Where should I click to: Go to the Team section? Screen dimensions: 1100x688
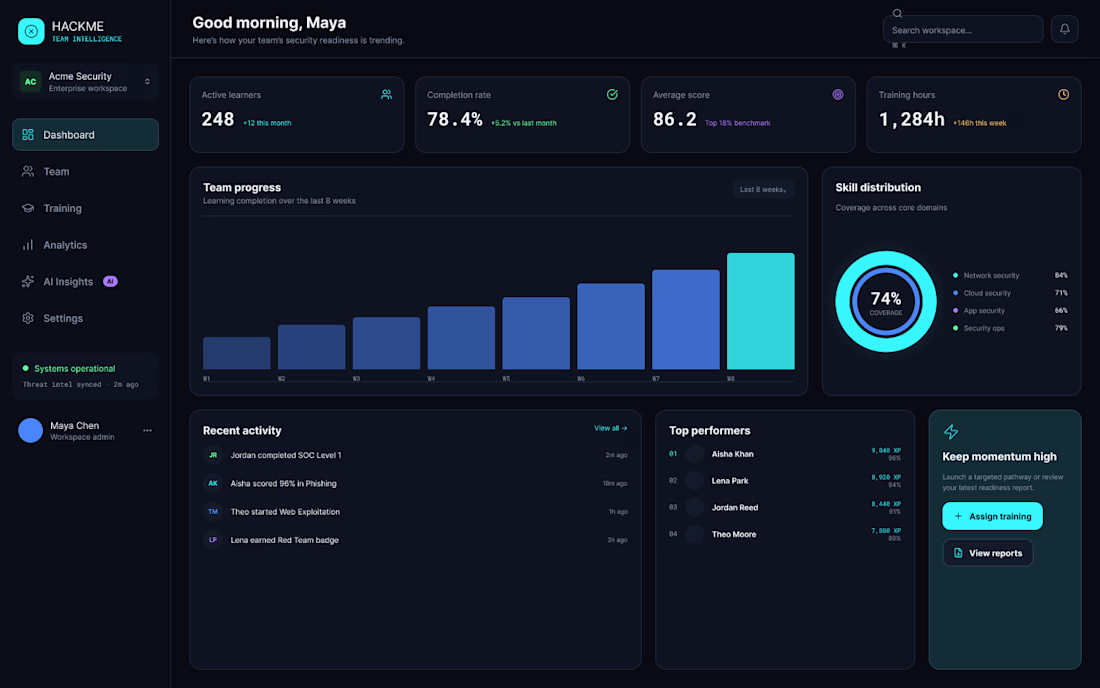tap(86, 171)
